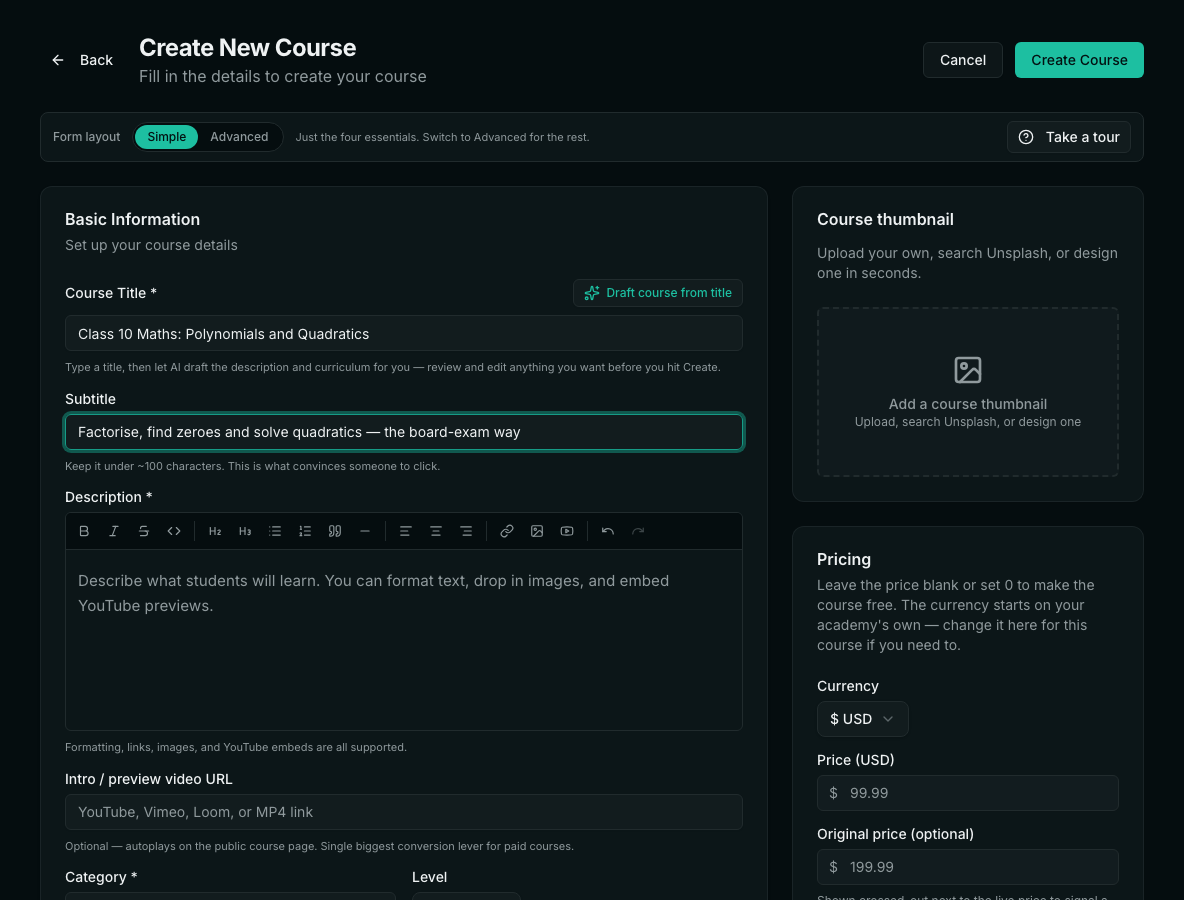This screenshot has width=1184, height=900.
Task: Click the Create Course button
Action: point(1078,60)
